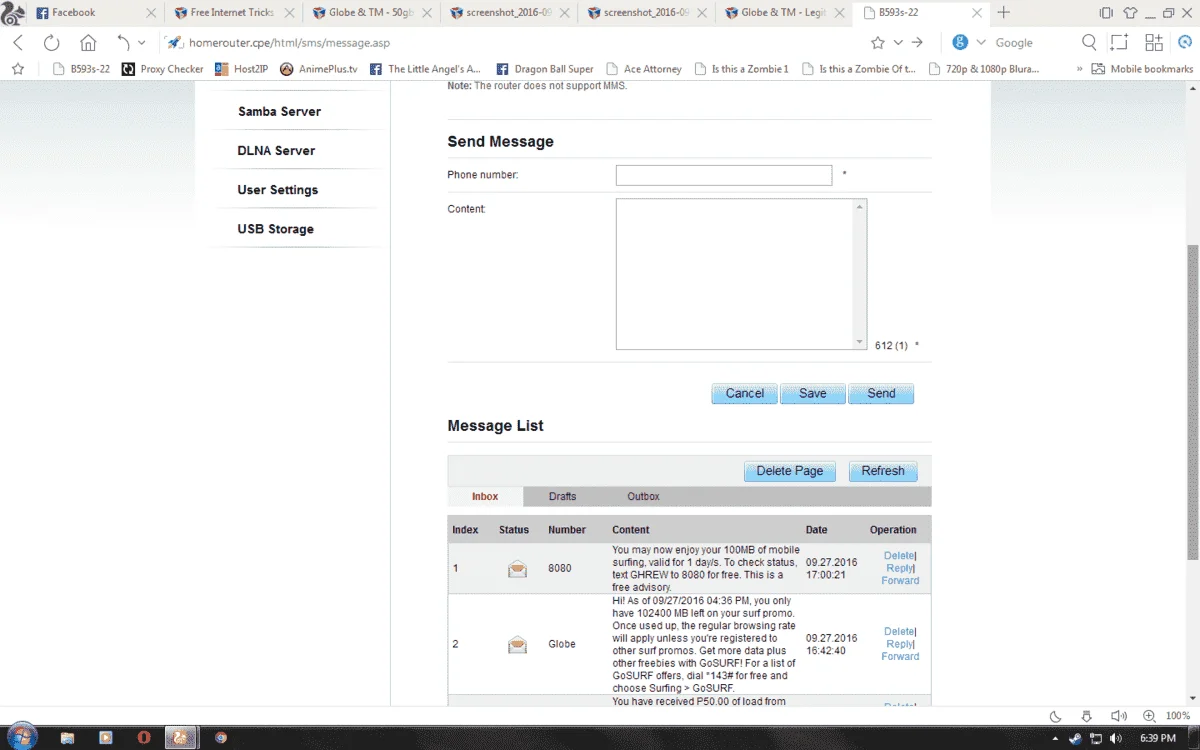This screenshot has height=750, width=1200.
Task: Open the screenshot capture tool icon
Action: pyautogui.click(x=1120, y=43)
